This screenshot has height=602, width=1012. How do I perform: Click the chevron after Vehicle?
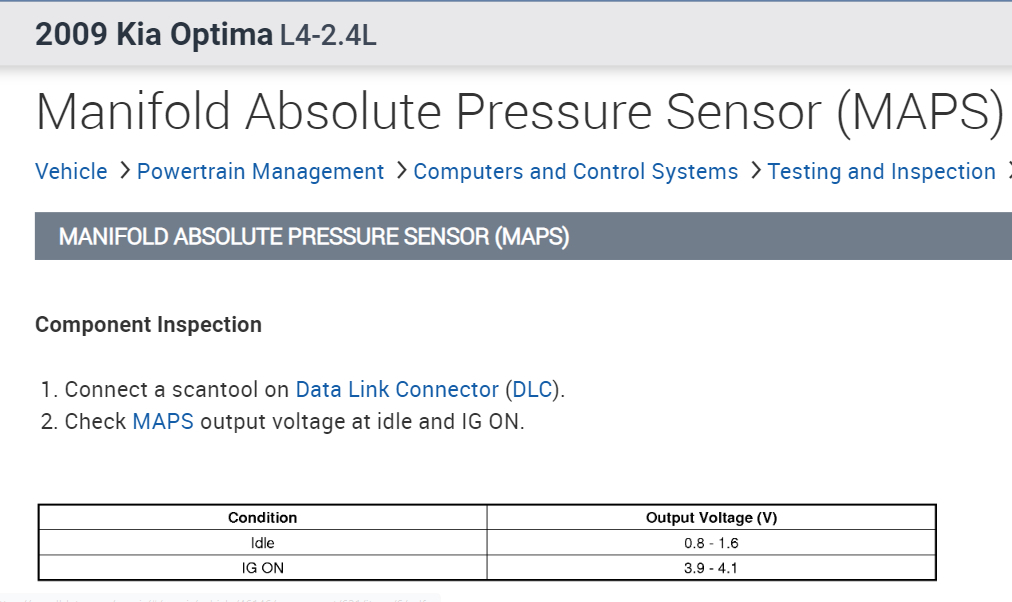point(125,171)
